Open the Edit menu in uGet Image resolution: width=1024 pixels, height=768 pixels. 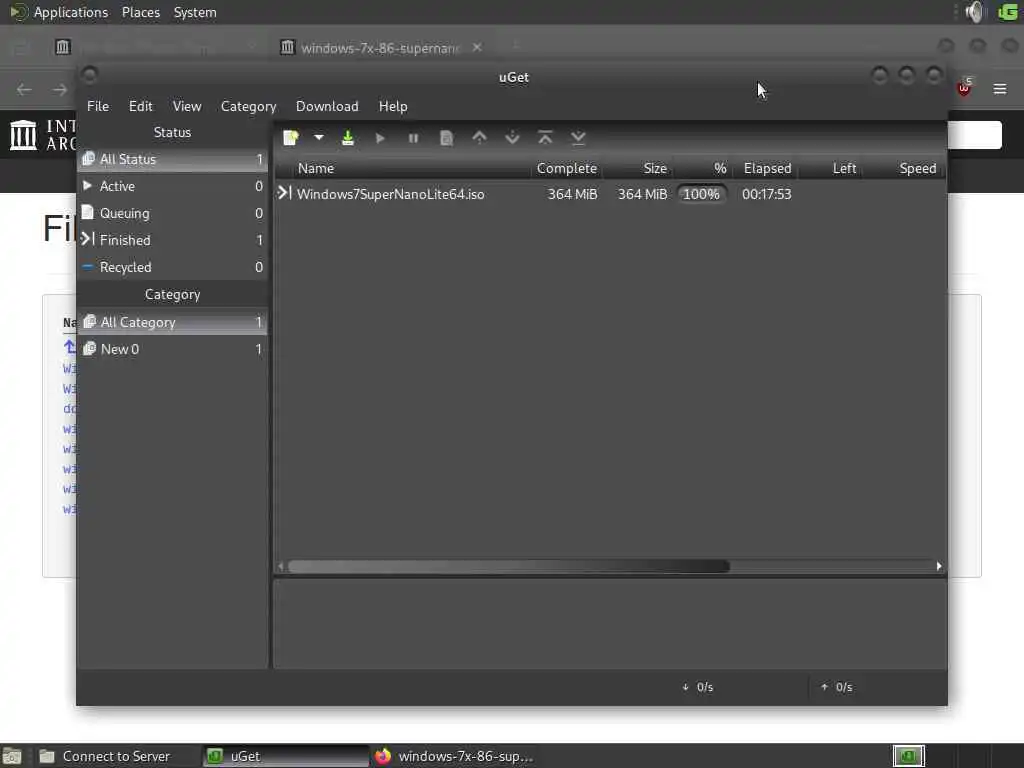(140, 106)
